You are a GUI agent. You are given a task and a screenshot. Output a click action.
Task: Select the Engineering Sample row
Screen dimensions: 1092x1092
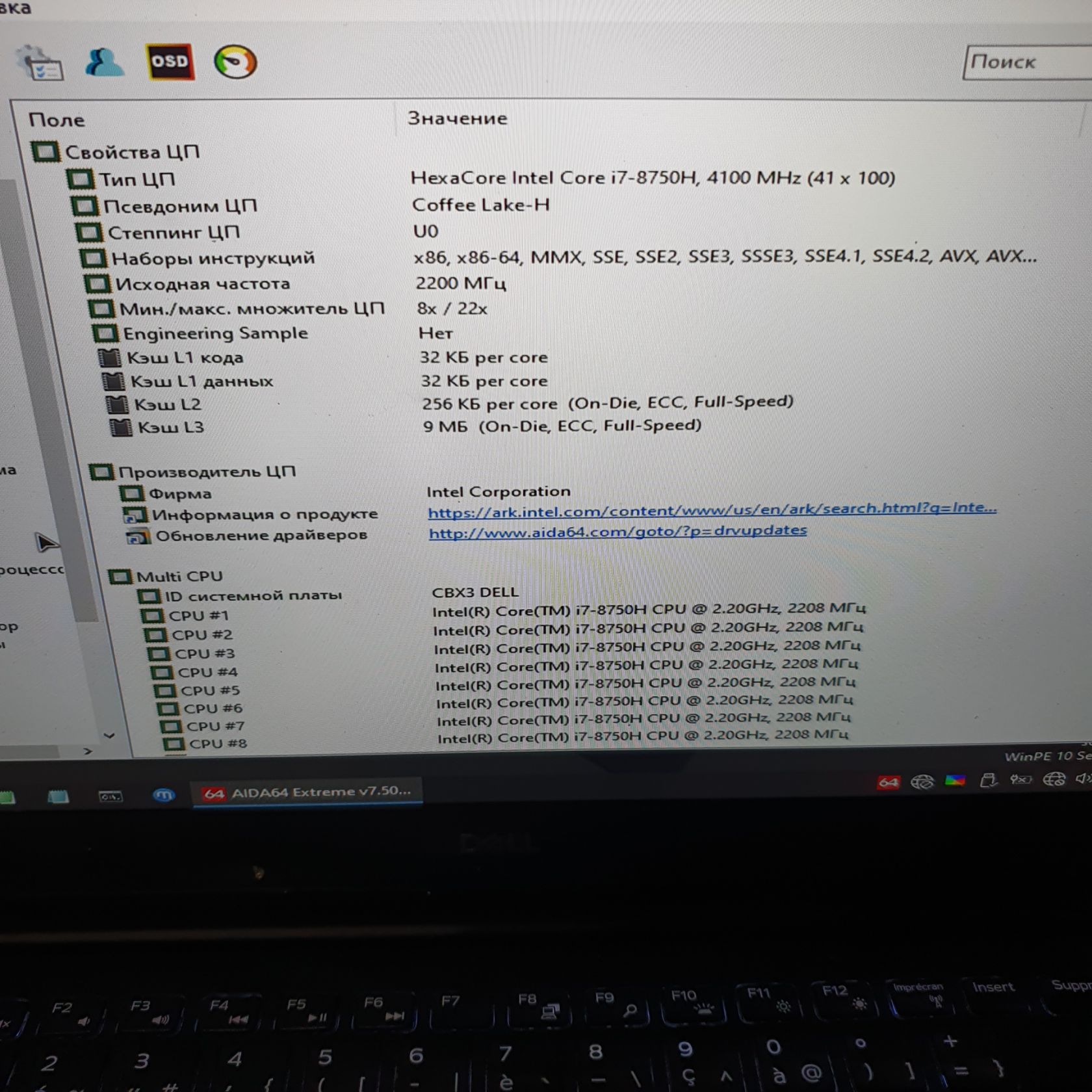pyautogui.click(x=273, y=333)
